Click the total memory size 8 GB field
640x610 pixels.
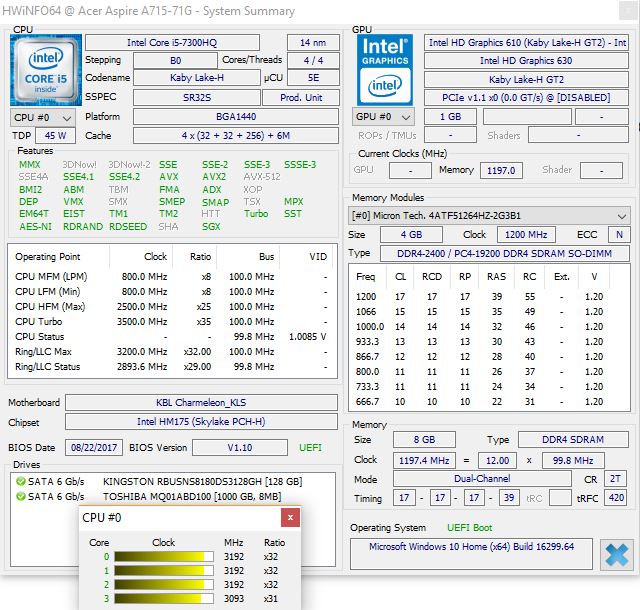pos(424,440)
